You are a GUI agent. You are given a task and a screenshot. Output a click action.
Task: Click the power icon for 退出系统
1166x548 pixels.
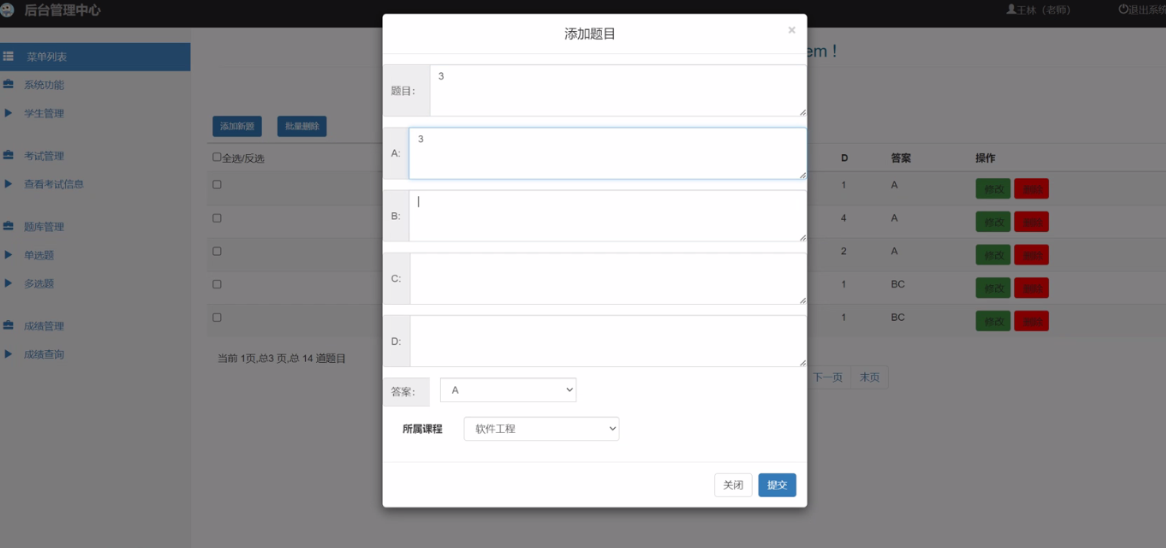[x=1123, y=10]
